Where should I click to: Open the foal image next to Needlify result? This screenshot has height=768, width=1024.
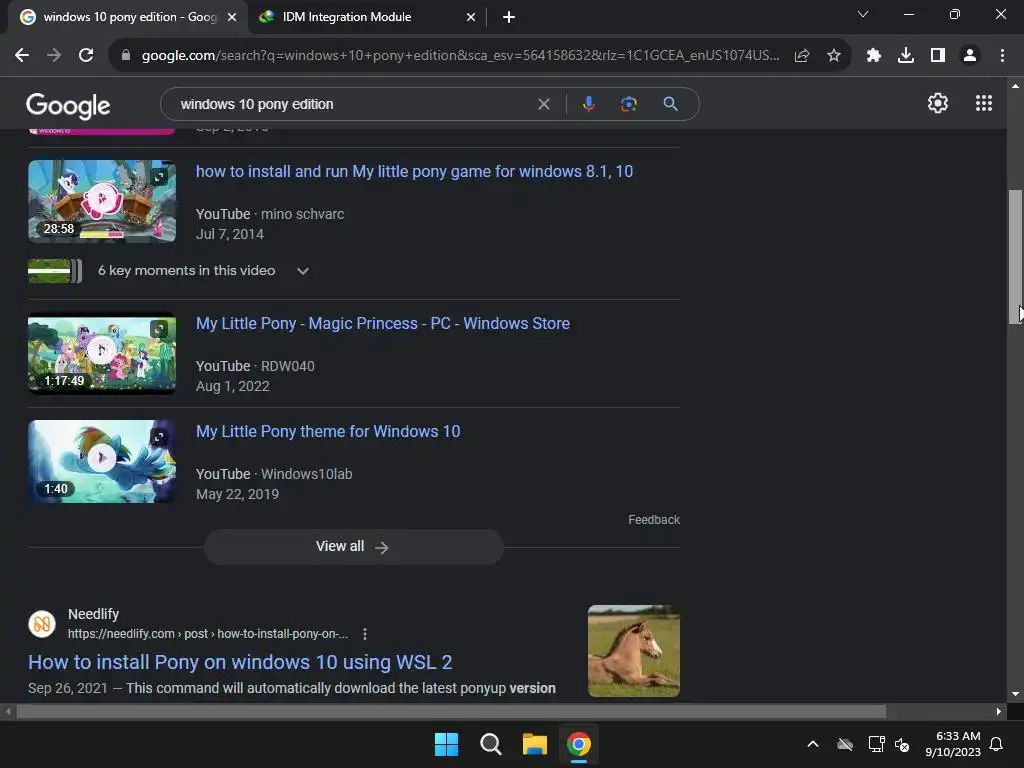click(633, 650)
